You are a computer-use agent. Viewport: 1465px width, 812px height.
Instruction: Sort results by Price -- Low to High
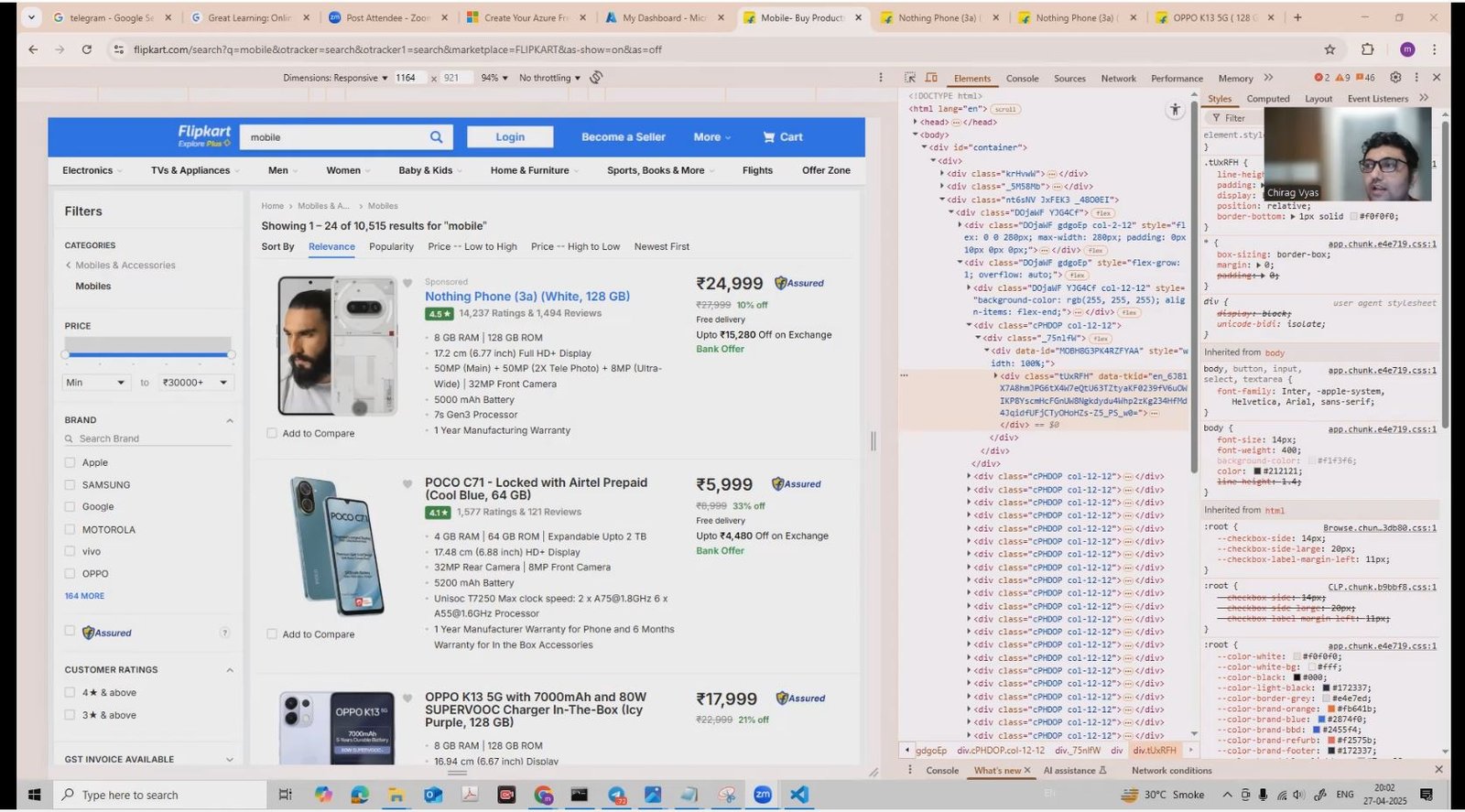coord(472,247)
